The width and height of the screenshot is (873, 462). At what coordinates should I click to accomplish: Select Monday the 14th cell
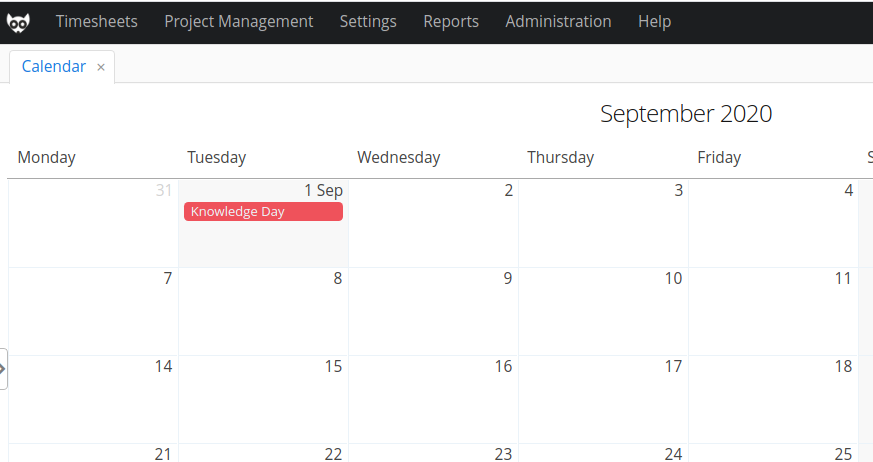click(x=93, y=400)
